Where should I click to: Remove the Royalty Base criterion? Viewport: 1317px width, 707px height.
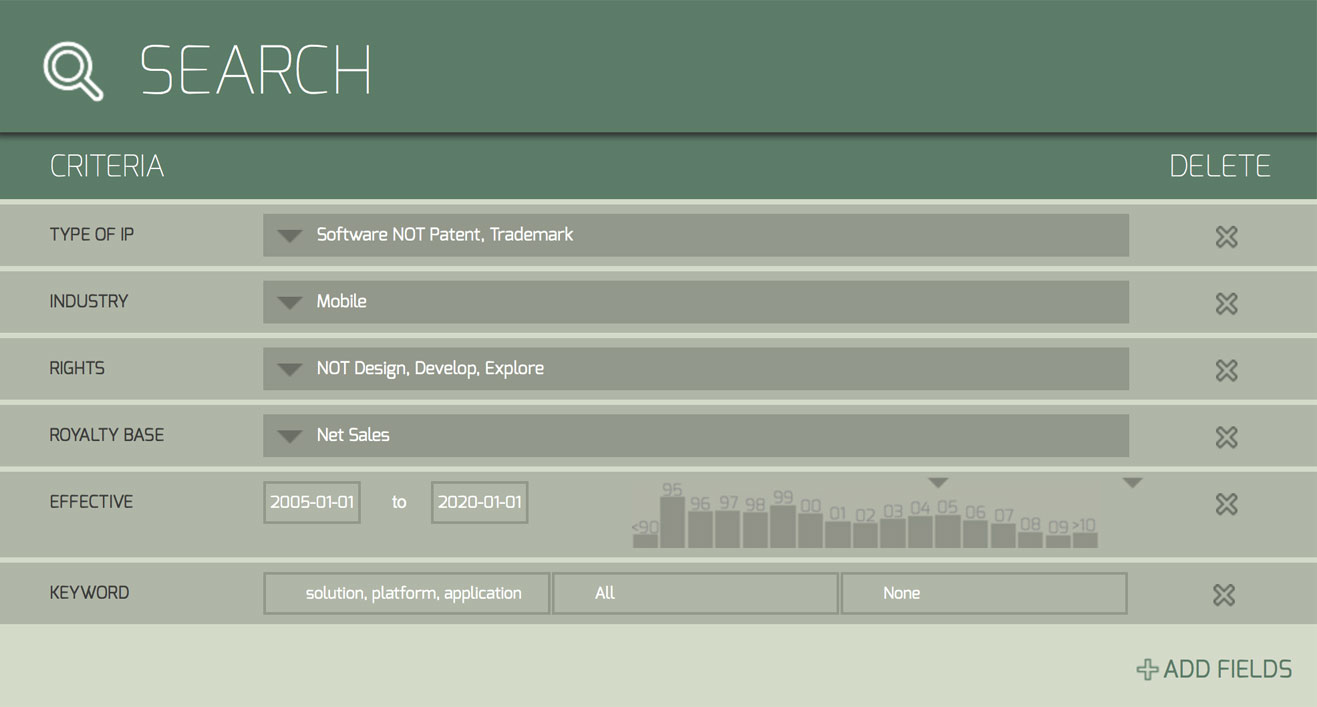click(1226, 437)
